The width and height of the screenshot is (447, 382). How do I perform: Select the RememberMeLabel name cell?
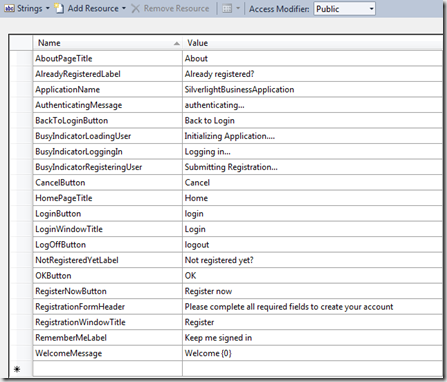tap(108, 337)
